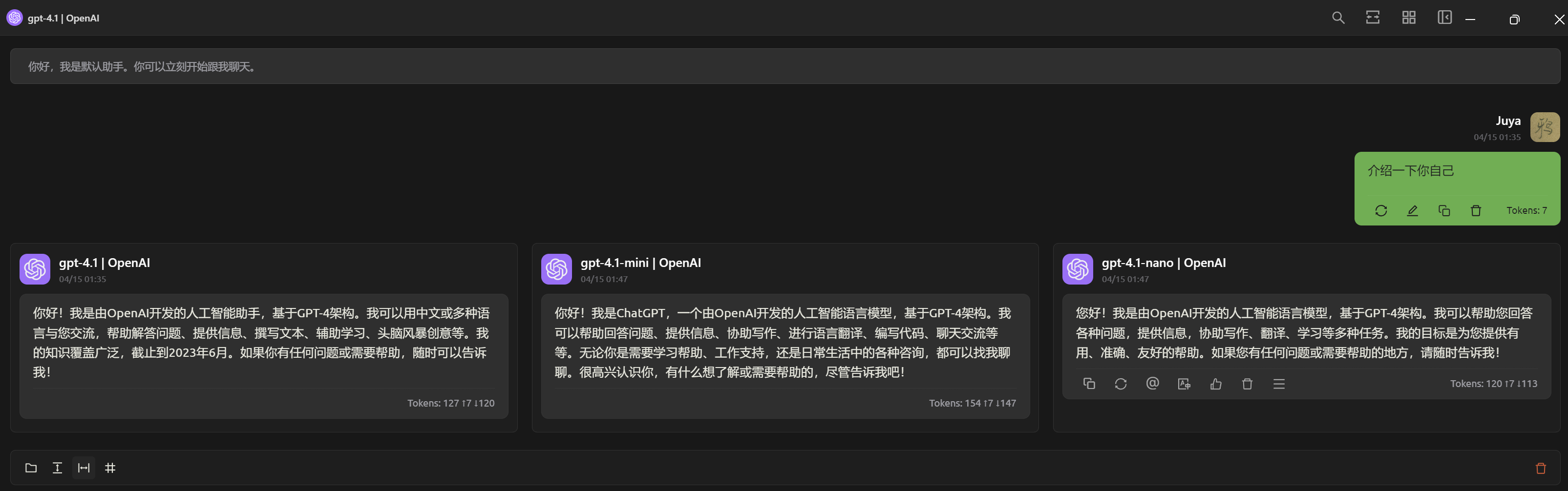Mark gpt-4.1-nano response with thumbs up

point(1215,384)
